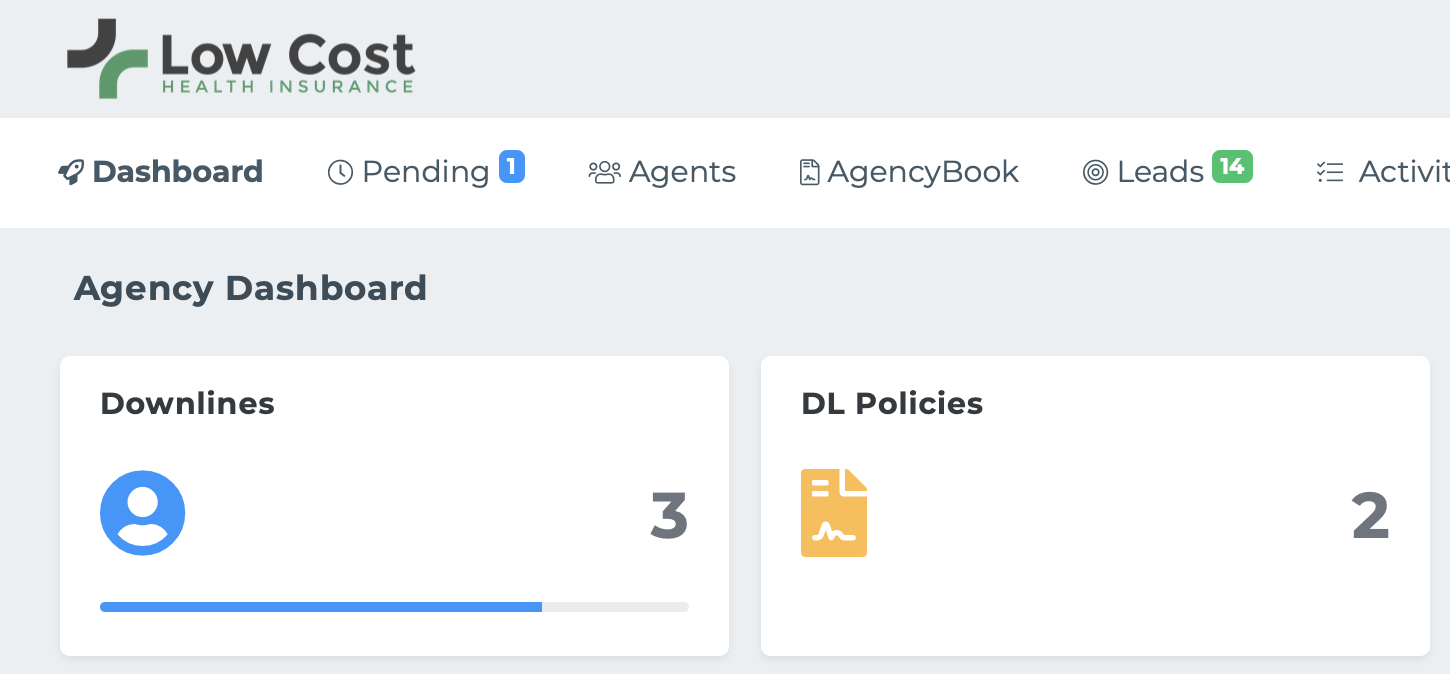This screenshot has width=1450, height=674.
Task: Click the checklist icon beside Activity
Action: pyautogui.click(x=1329, y=172)
